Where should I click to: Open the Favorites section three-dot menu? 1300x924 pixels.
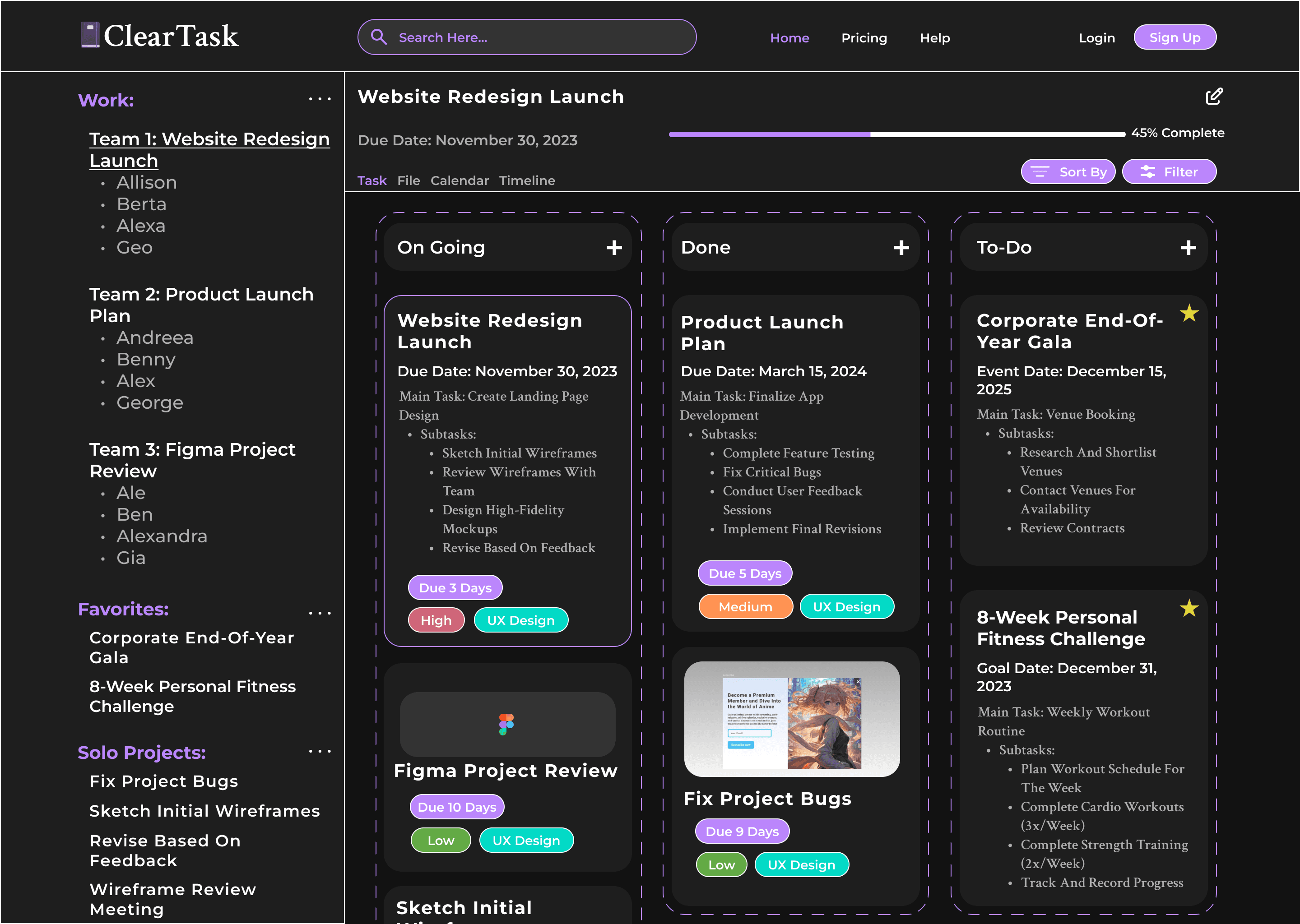coord(320,613)
